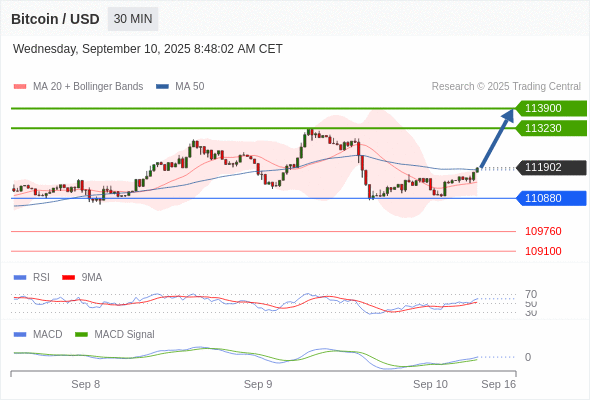Click the Sep 9 date axis label
590x400 pixels.
pos(258,384)
